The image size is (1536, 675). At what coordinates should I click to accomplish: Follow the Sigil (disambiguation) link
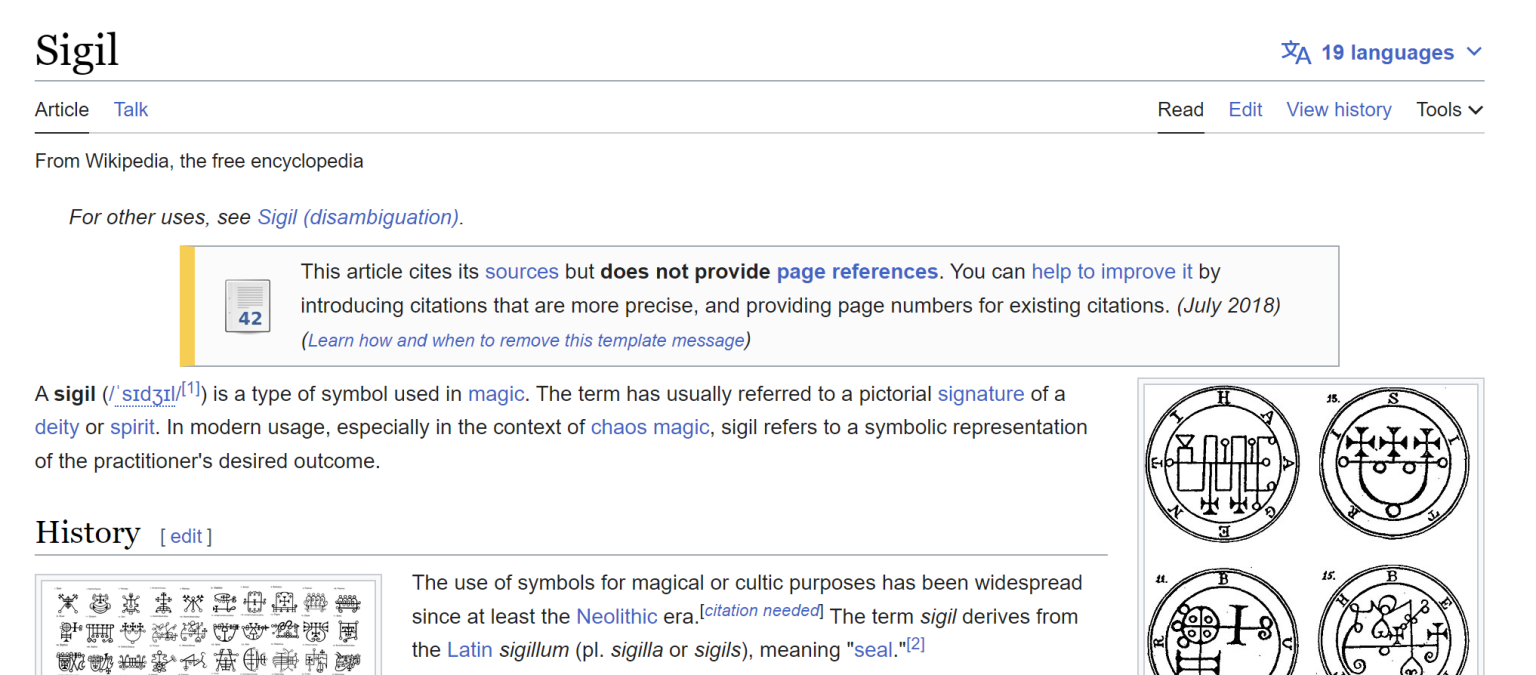coord(360,217)
